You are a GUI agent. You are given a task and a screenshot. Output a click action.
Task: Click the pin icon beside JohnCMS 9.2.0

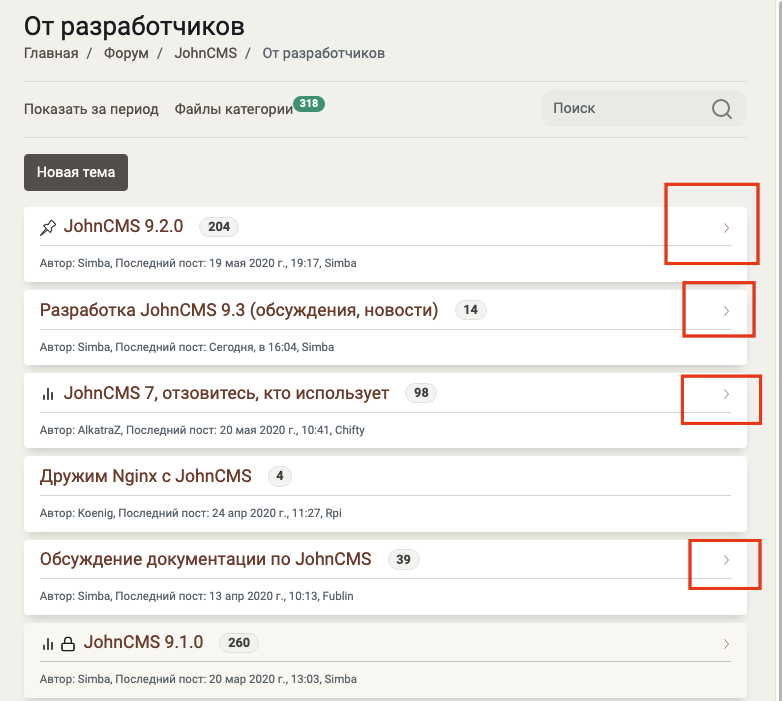pos(48,227)
